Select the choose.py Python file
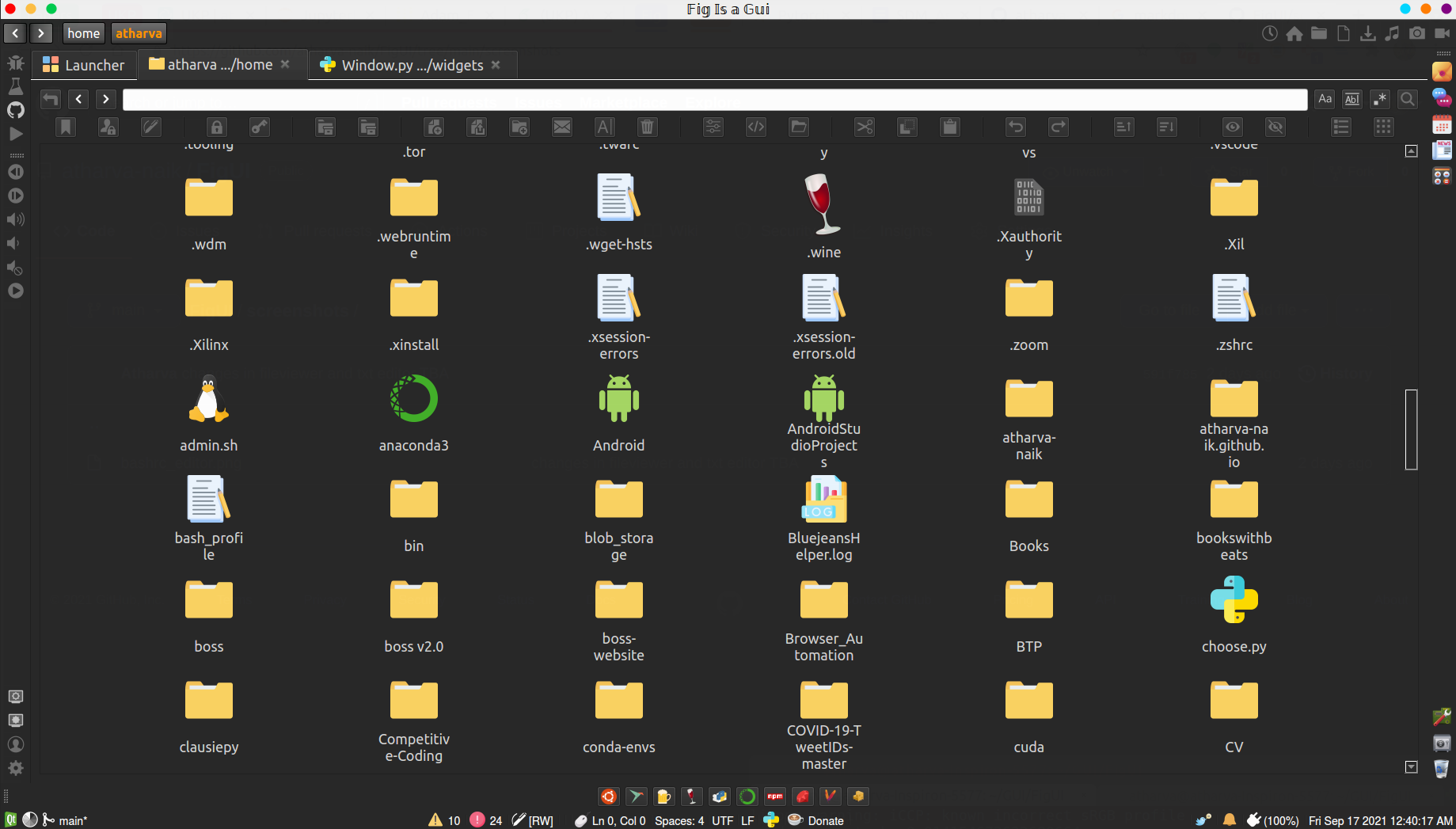1456x829 pixels. [1234, 599]
